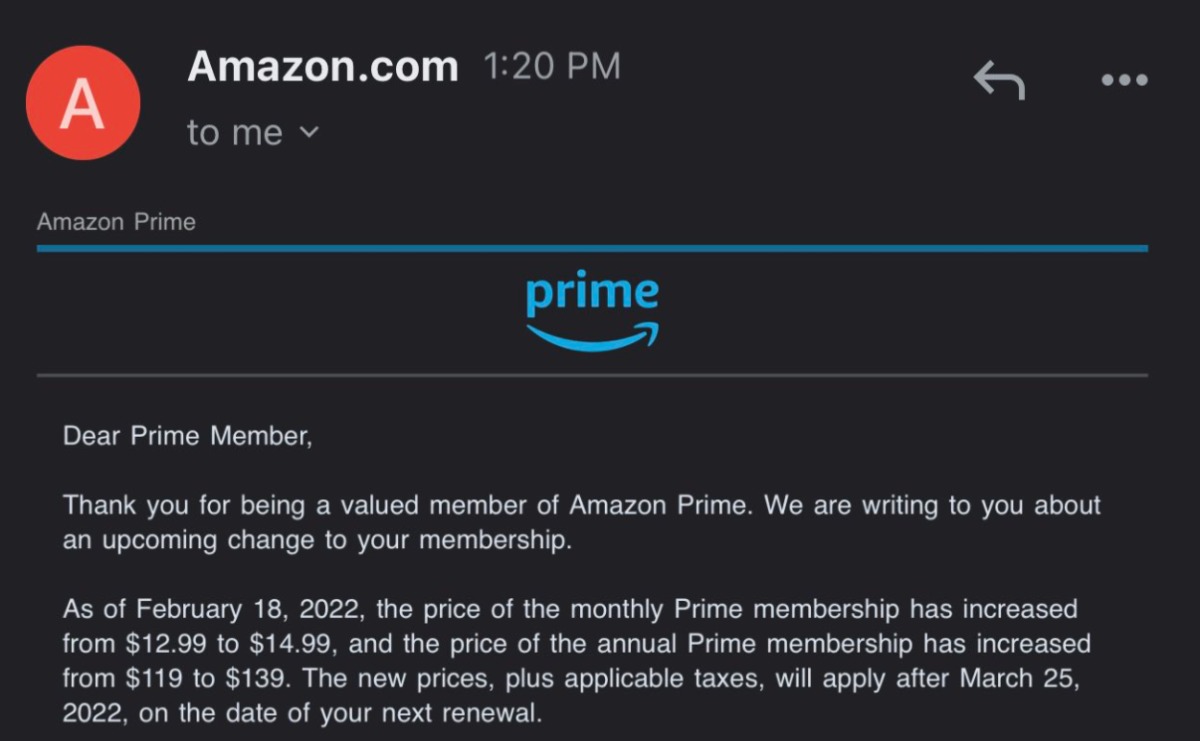
Task: Click the prime smile arrow graphic
Action: pos(592,337)
